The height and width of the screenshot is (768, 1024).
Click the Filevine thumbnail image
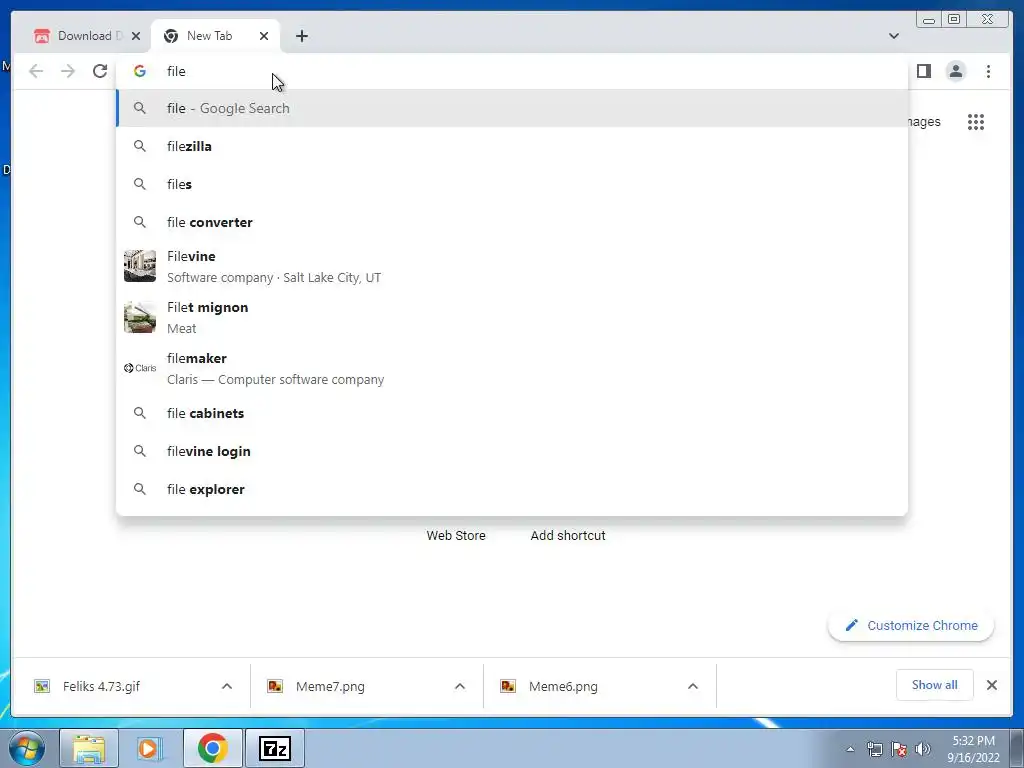[140, 266]
